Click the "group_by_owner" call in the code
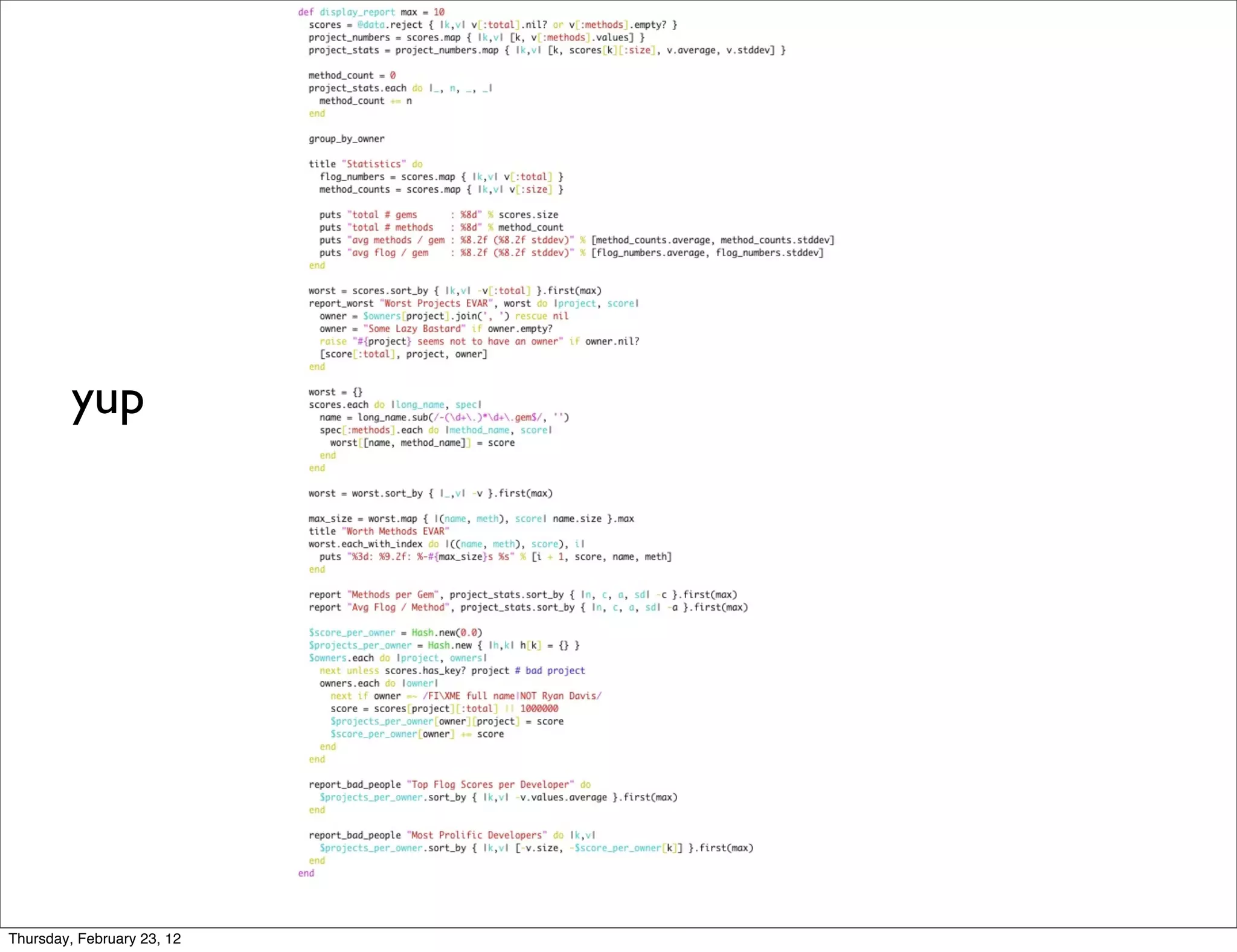Viewport: 1237px width, 952px height. pos(346,139)
